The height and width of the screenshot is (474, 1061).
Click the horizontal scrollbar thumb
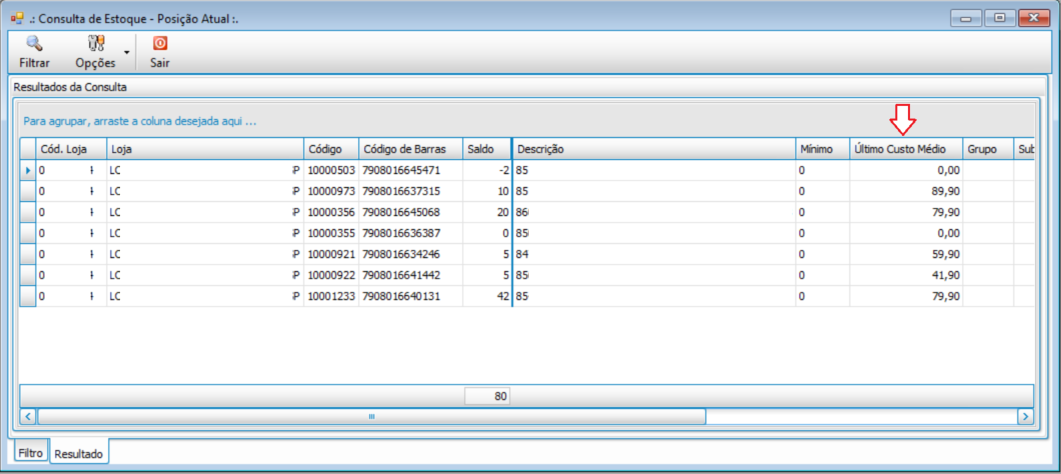tap(371, 417)
